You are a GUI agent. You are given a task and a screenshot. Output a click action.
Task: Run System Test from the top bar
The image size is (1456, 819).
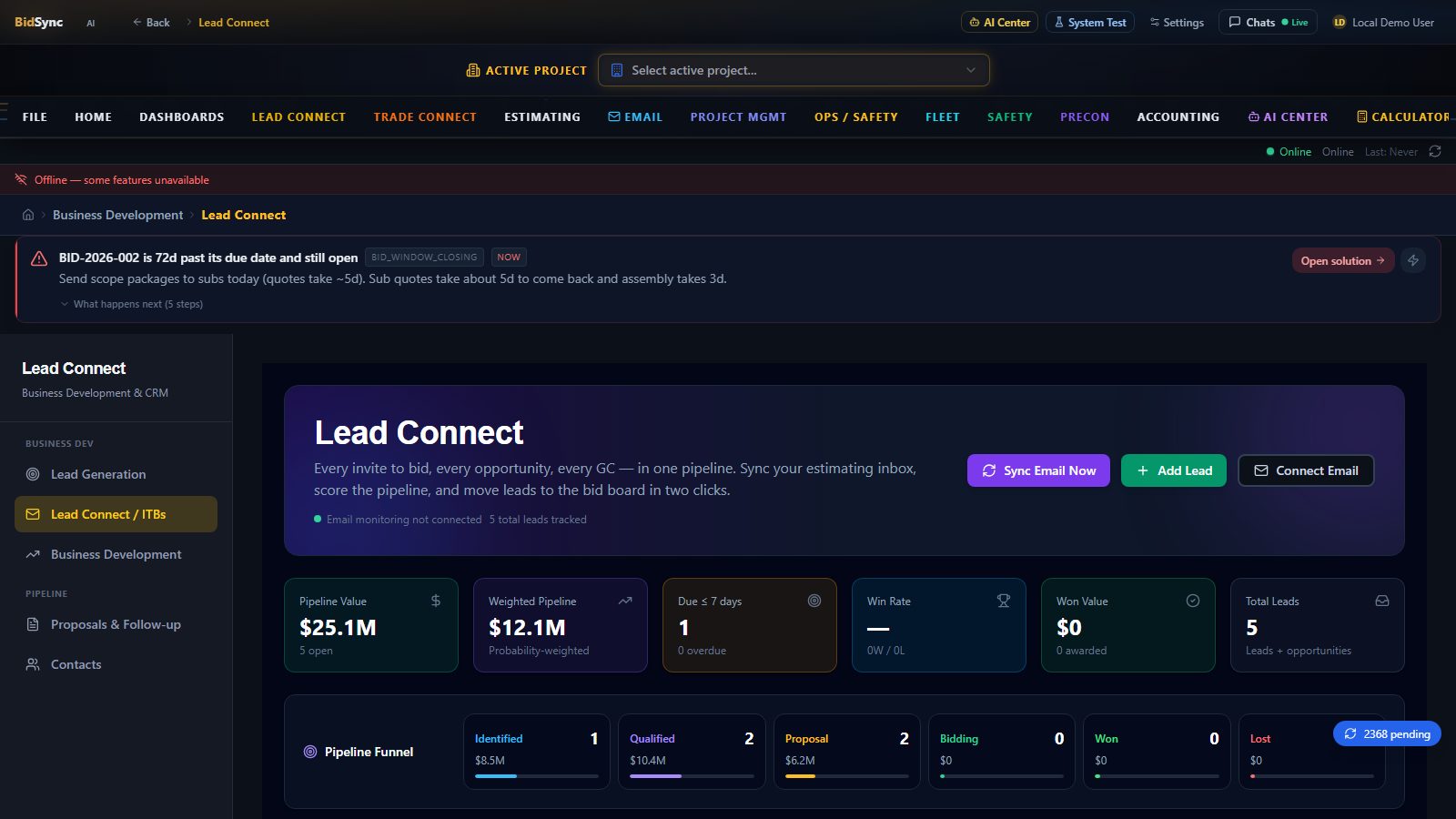pos(1090,23)
